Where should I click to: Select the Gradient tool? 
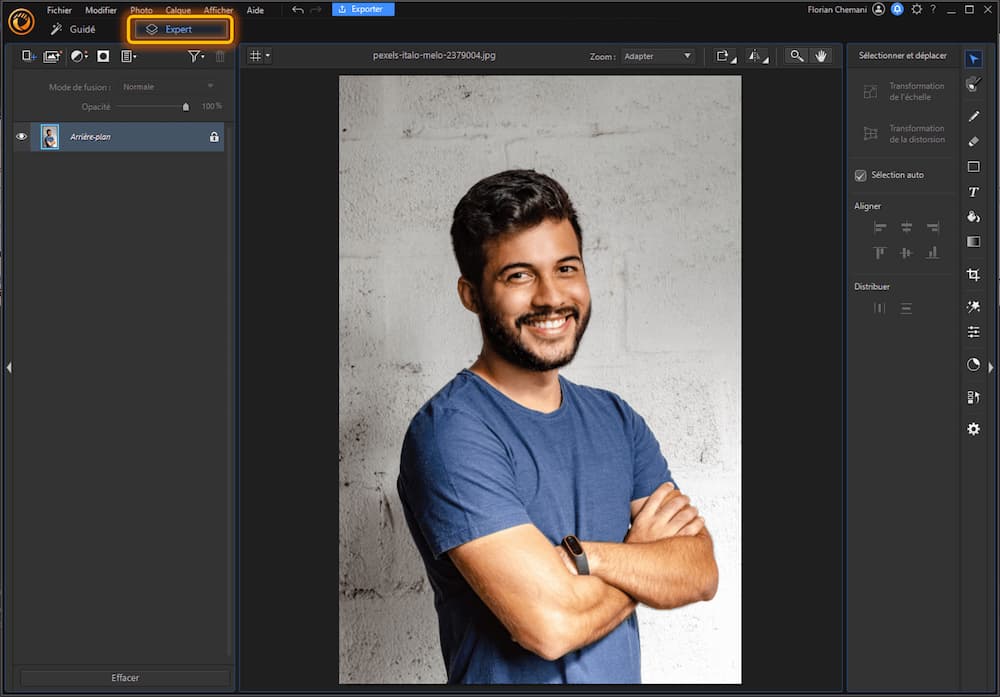coord(973,242)
